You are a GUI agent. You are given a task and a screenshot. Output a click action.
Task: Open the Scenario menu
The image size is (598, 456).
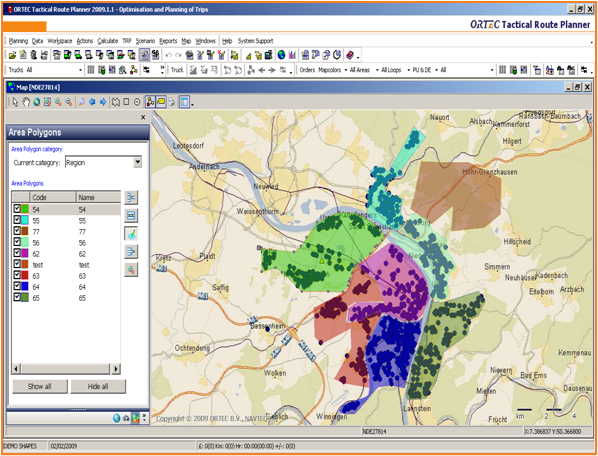tap(145, 41)
